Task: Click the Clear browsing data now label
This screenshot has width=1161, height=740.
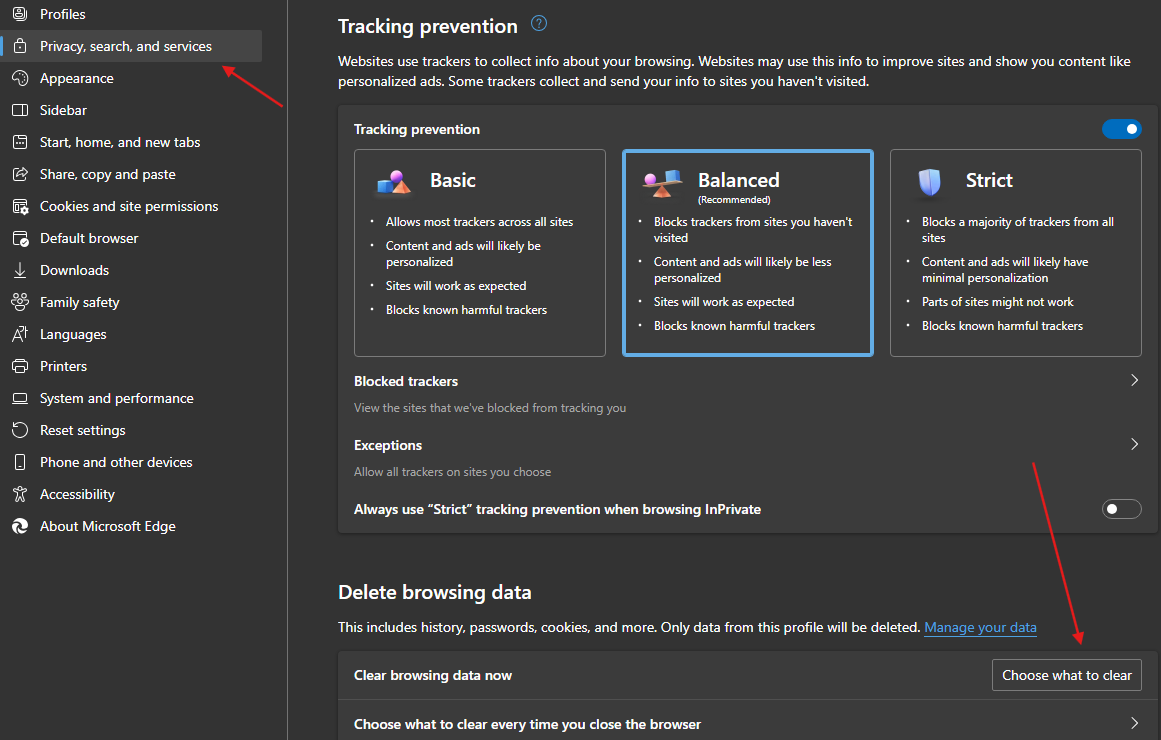Action: (x=432, y=675)
